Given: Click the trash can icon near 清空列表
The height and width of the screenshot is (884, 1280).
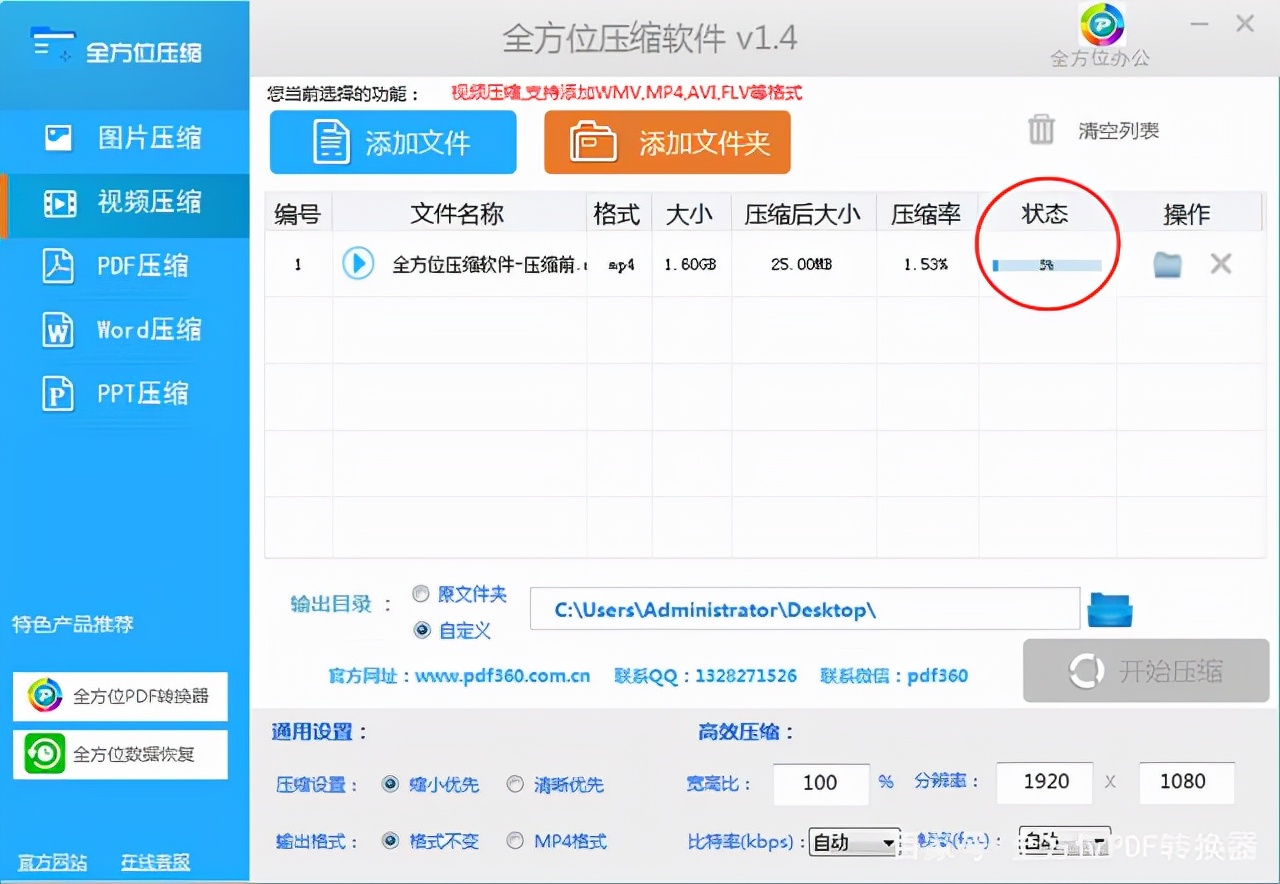Looking at the screenshot, I should [x=1042, y=130].
